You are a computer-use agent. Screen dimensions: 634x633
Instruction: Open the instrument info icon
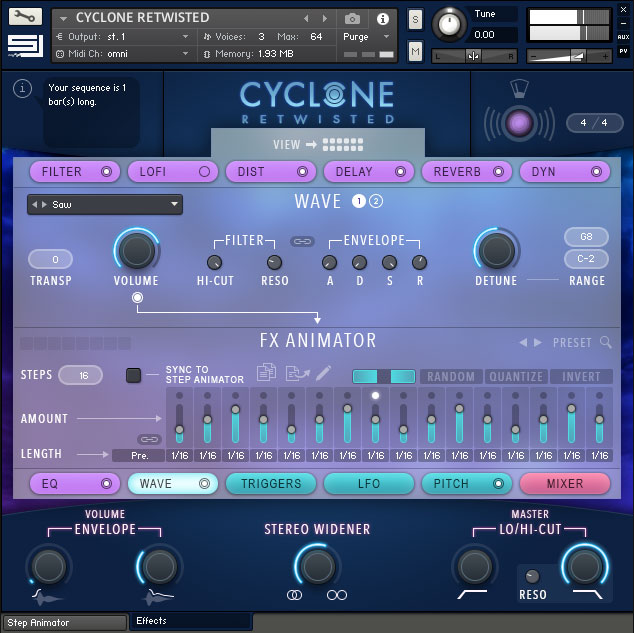pyautogui.click(x=382, y=18)
